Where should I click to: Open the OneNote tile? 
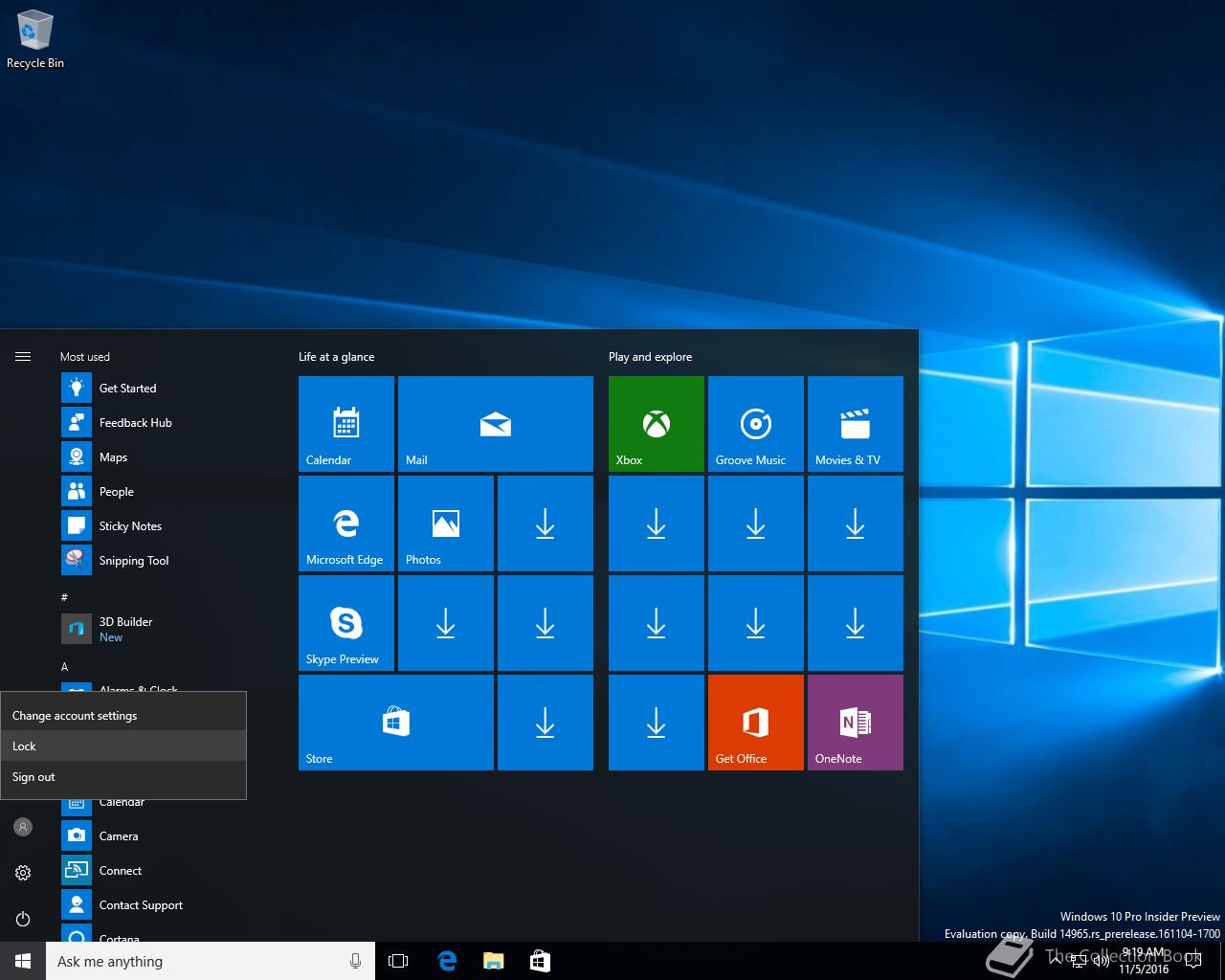(855, 722)
